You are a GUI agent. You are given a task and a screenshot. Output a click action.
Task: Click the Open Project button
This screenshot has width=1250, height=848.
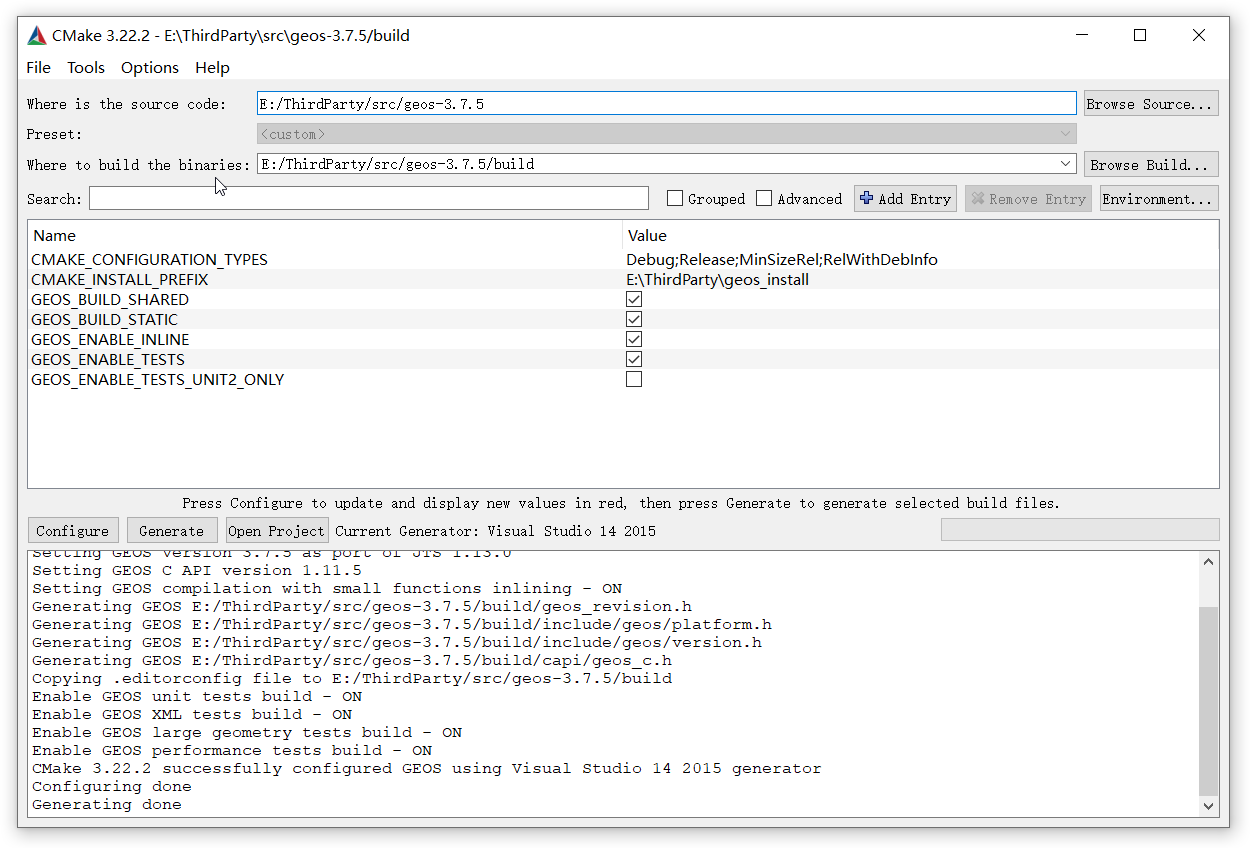point(277,530)
